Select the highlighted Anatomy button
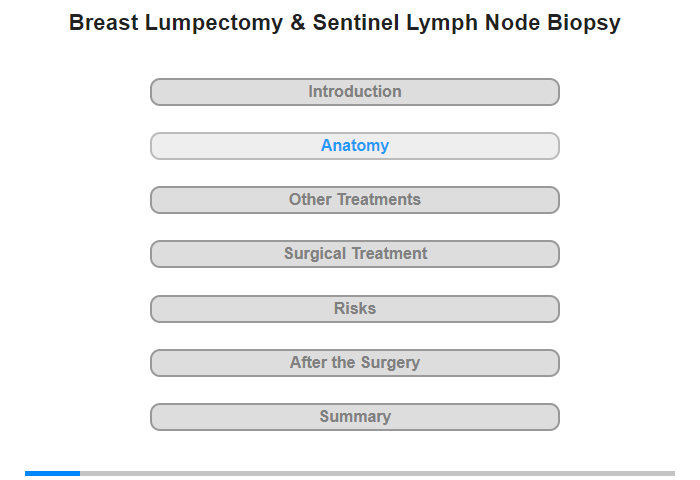 point(354,146)
